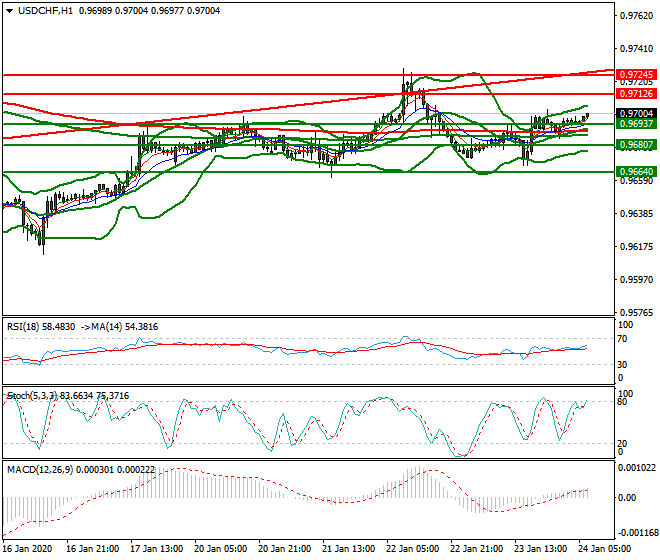The height and width of the screenshot is (560, 660).
Task: Select the 0.97620 price scale value
Action: coord(636,16)
